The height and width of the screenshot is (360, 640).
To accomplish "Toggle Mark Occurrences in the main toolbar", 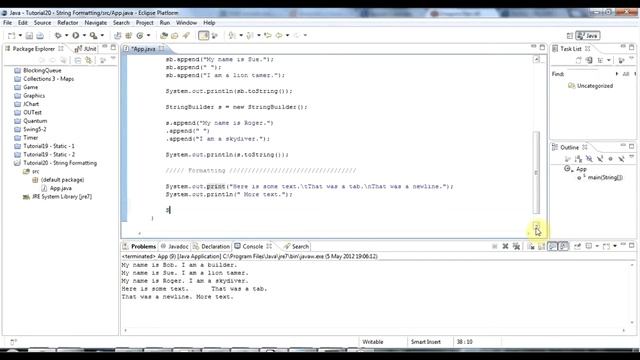I will pyautogui.click(x=203, y=36).
